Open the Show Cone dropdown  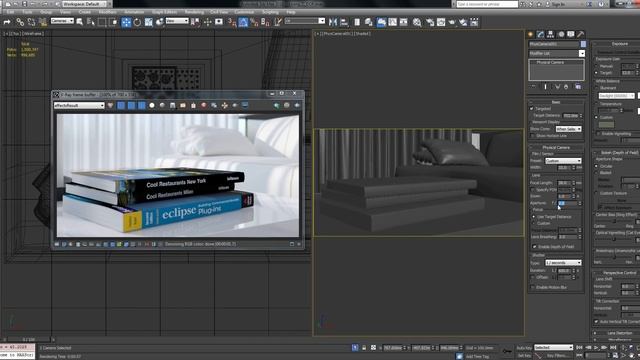(568, 129)
